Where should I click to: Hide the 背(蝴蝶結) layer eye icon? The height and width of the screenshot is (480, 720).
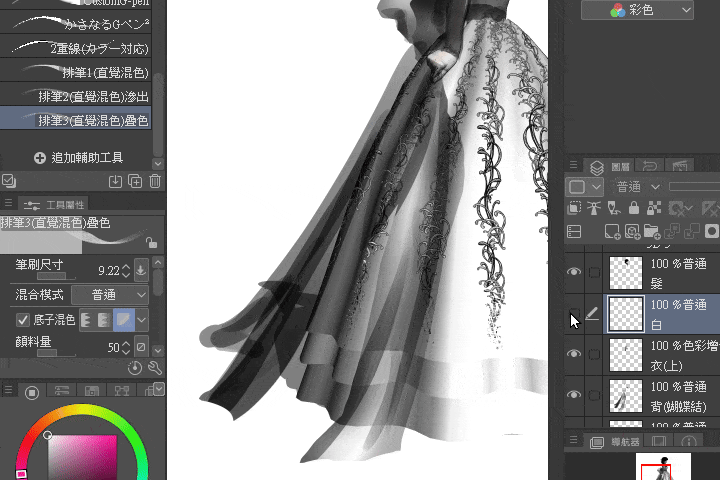[x=574, y=395]
